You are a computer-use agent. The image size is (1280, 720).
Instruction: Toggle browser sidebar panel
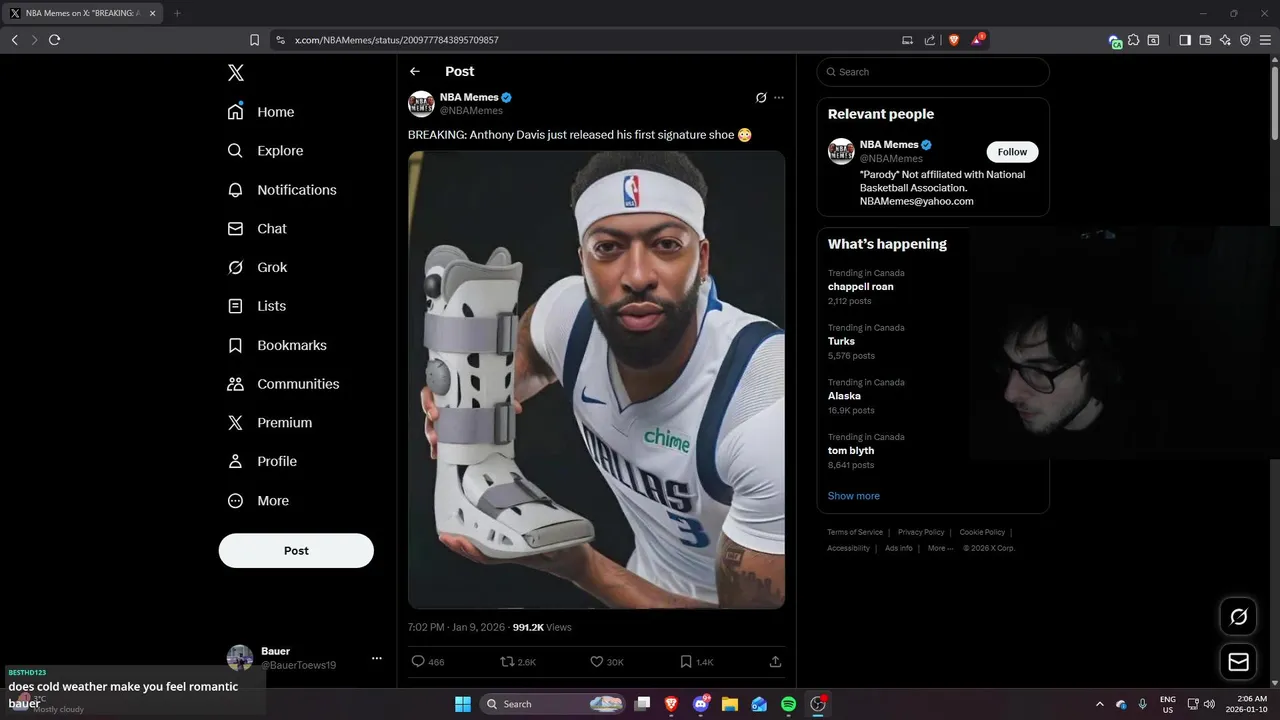(1185, 40)
